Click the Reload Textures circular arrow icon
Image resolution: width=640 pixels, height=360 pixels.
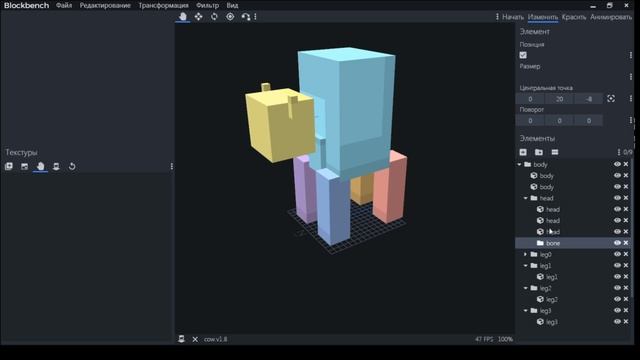tap(72, 167)
